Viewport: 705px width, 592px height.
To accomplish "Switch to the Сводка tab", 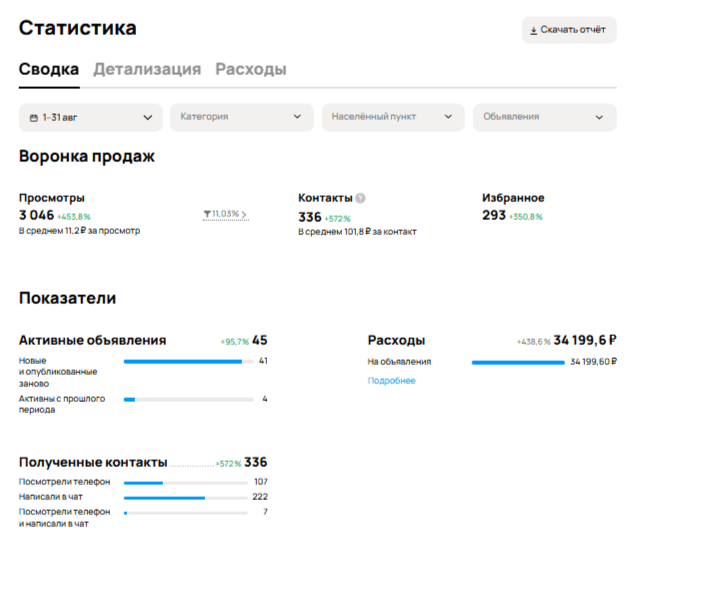I will (x=49, y=69).
